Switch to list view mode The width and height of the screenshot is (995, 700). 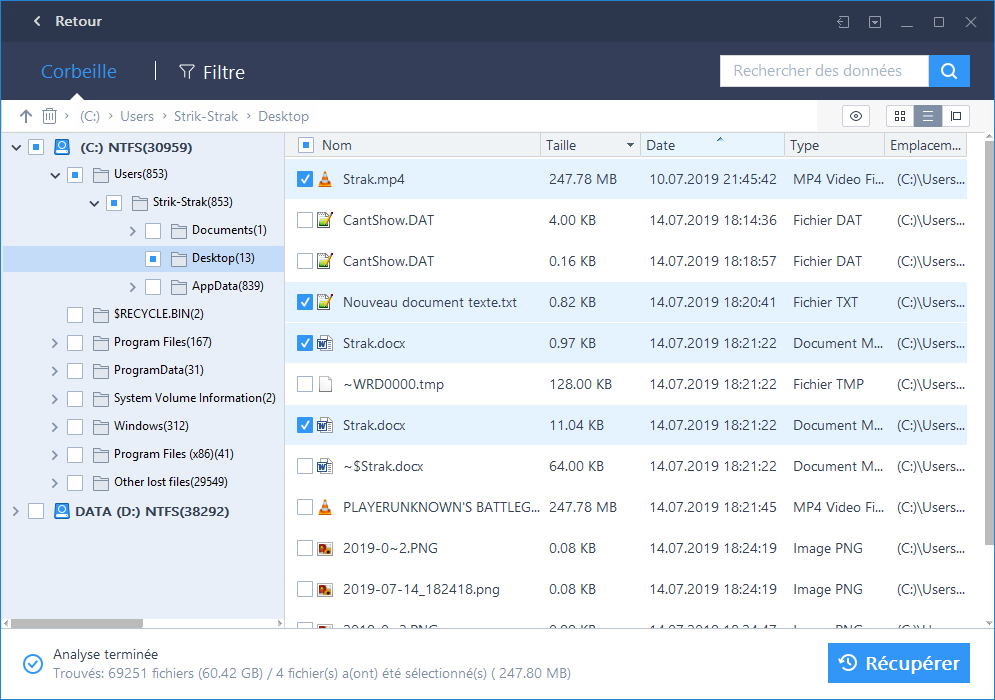point(928,116)
